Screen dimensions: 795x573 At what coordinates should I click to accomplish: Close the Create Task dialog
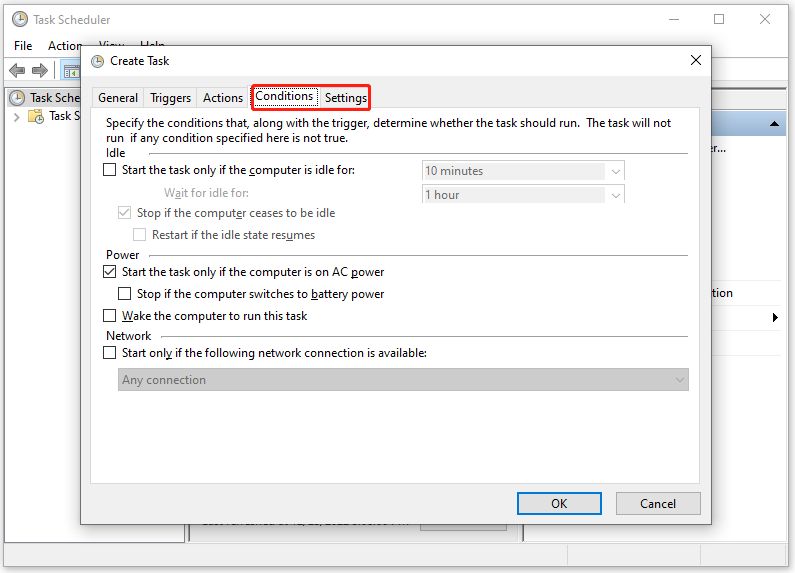point(696,60)
